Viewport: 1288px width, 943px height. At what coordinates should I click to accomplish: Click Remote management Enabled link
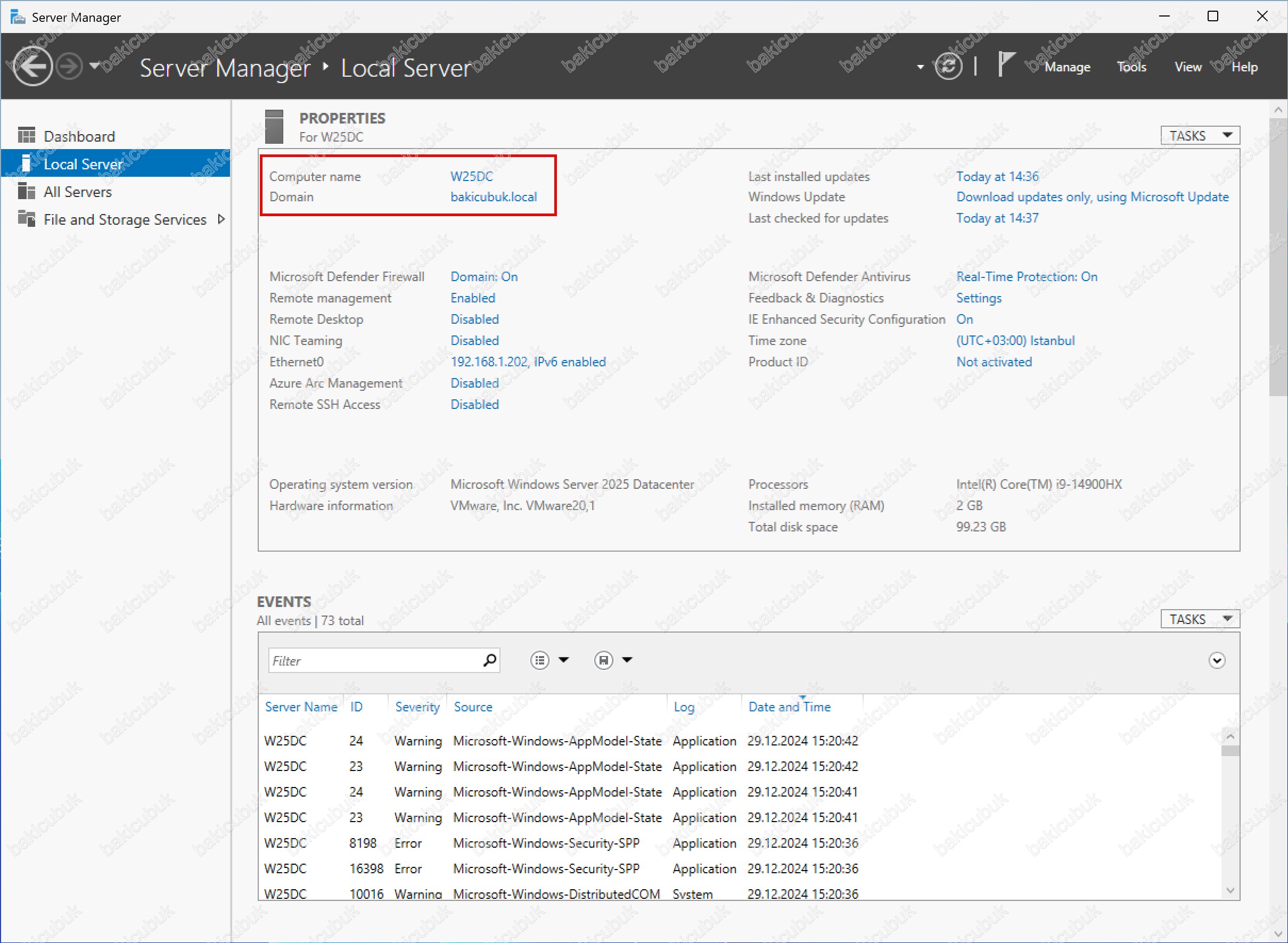(x=472, y=298)
